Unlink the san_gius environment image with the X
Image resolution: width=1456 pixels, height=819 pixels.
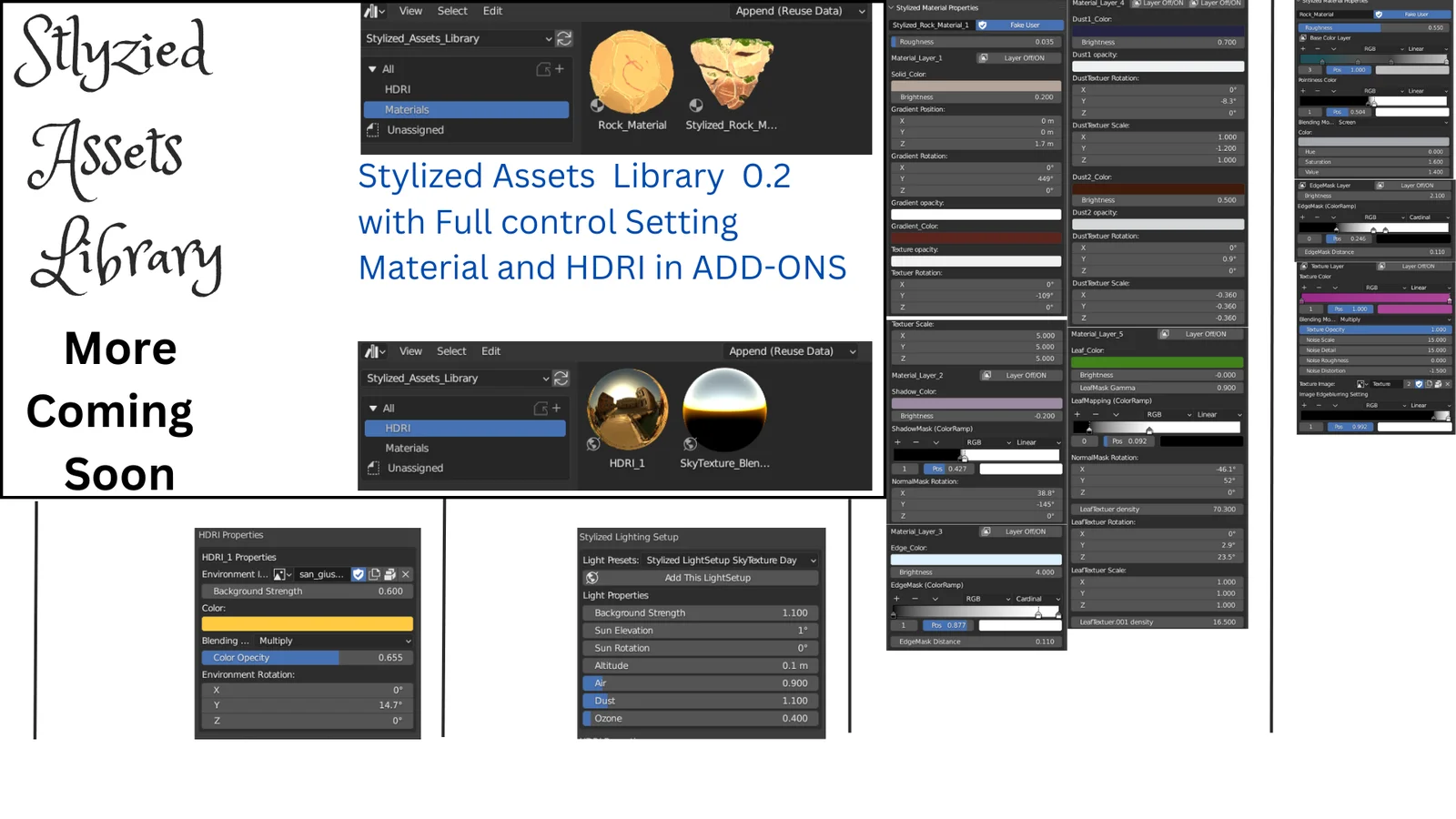pyautogui.click(x=406, y=574)
